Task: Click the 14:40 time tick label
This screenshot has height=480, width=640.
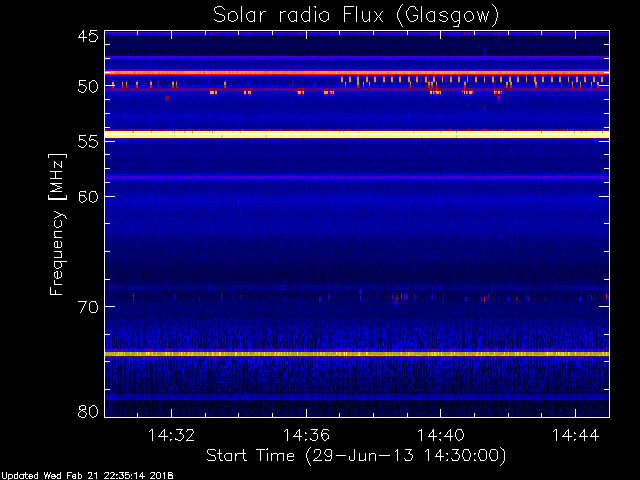Action: (x=440, y=435)
